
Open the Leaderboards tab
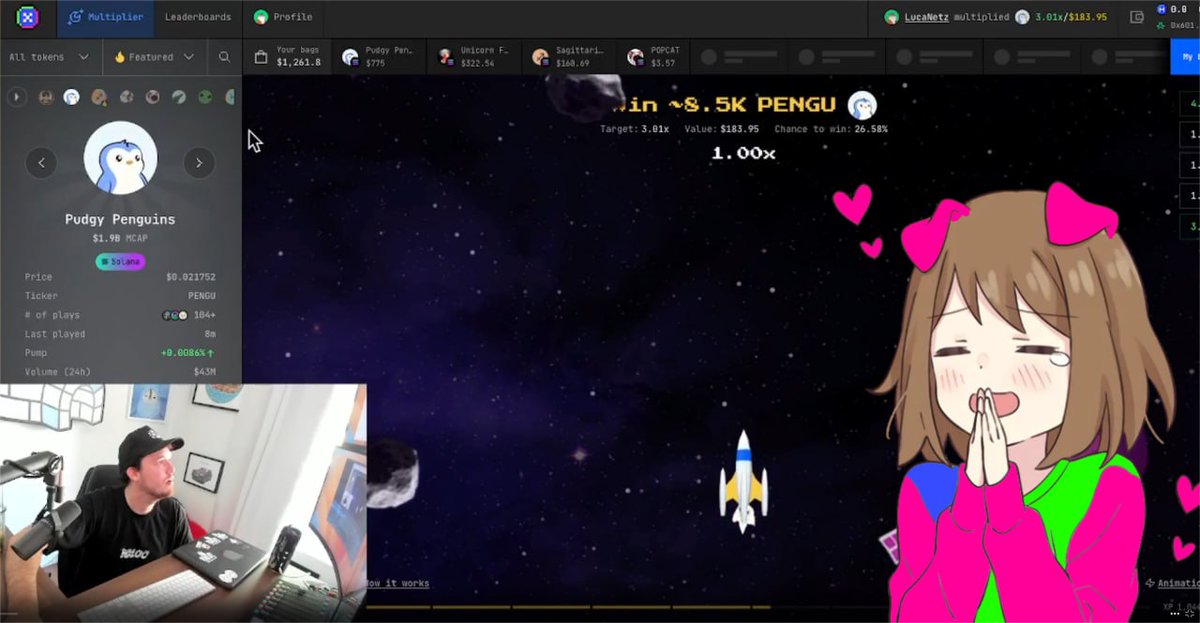(x=198, y=17)
